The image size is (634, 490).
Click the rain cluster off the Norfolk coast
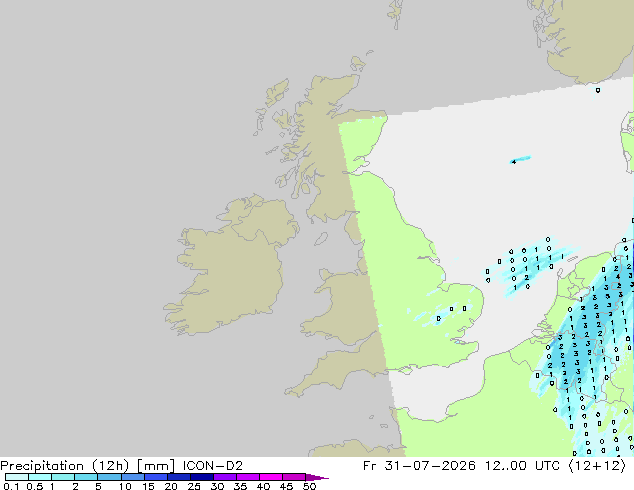coord(530,265)
